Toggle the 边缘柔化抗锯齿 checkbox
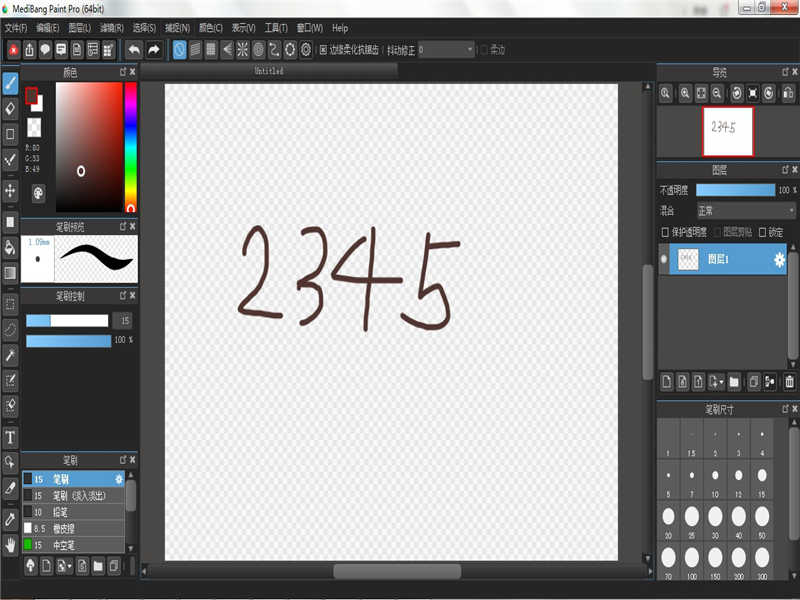This screenshot has width=800, height=600. [x=323, y=49]
